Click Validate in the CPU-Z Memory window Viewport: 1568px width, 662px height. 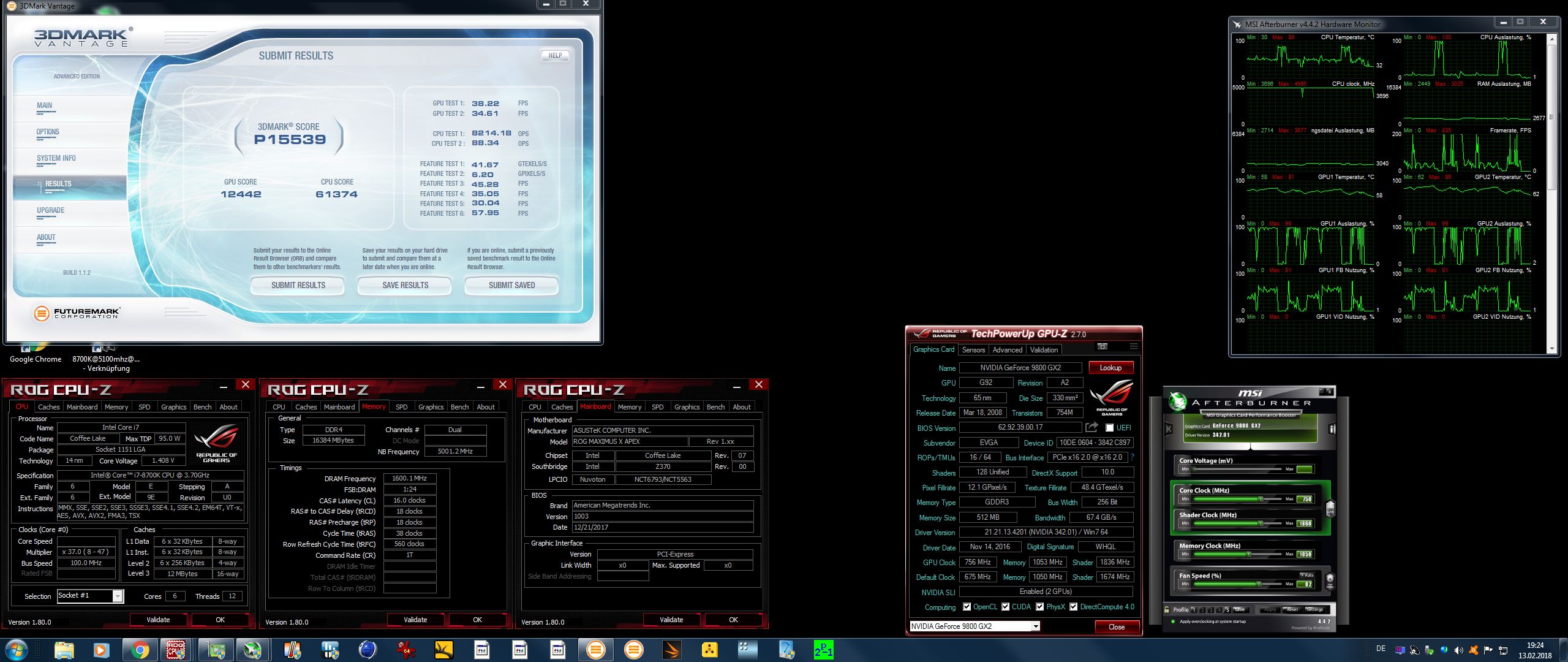tap(415, 620)
